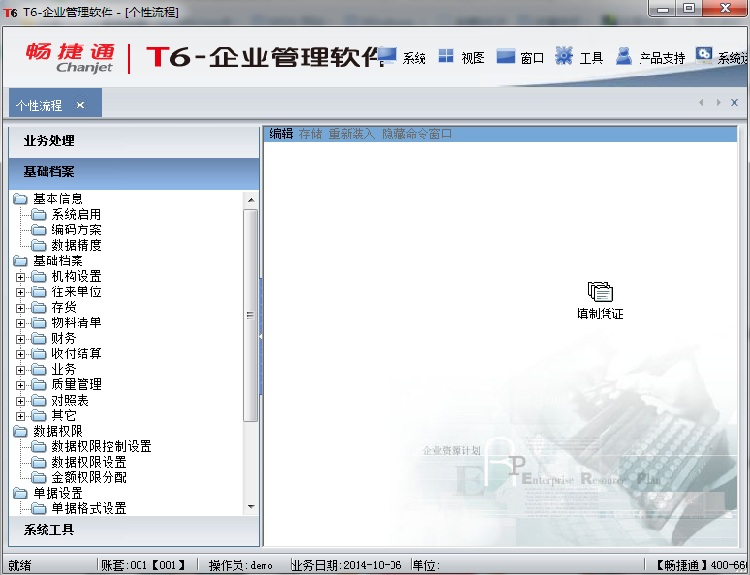750x575 pixels.
Task: Click 存储 in the command bar
Action: 310,134
